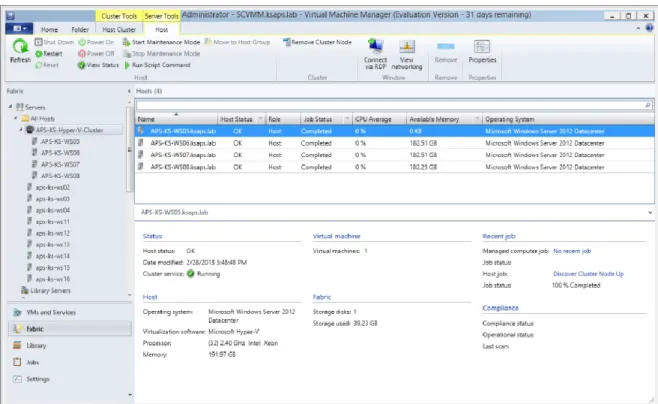Sort hosts by the Name column

point(176,119)
